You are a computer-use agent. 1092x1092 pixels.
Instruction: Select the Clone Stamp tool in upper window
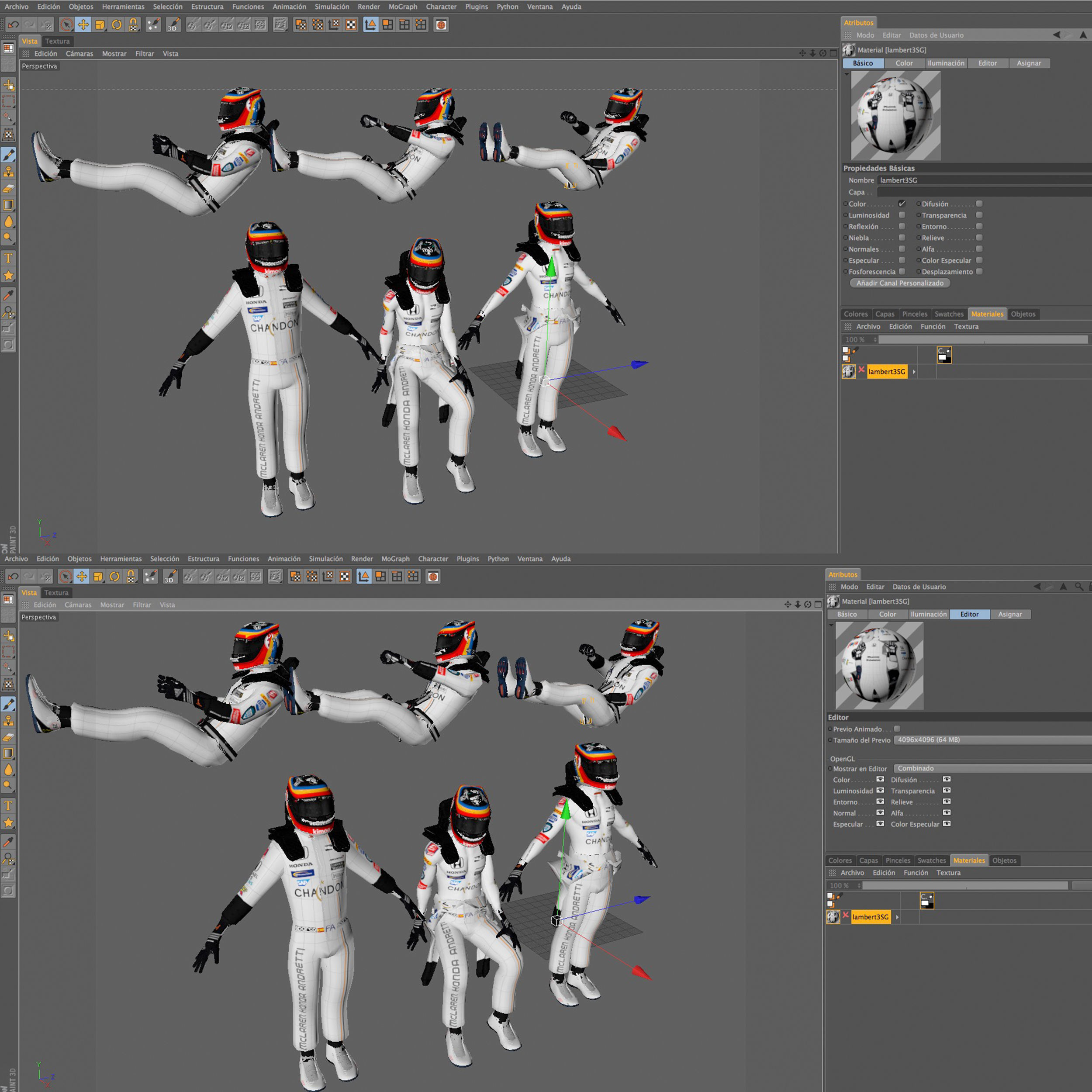point(8,172)
